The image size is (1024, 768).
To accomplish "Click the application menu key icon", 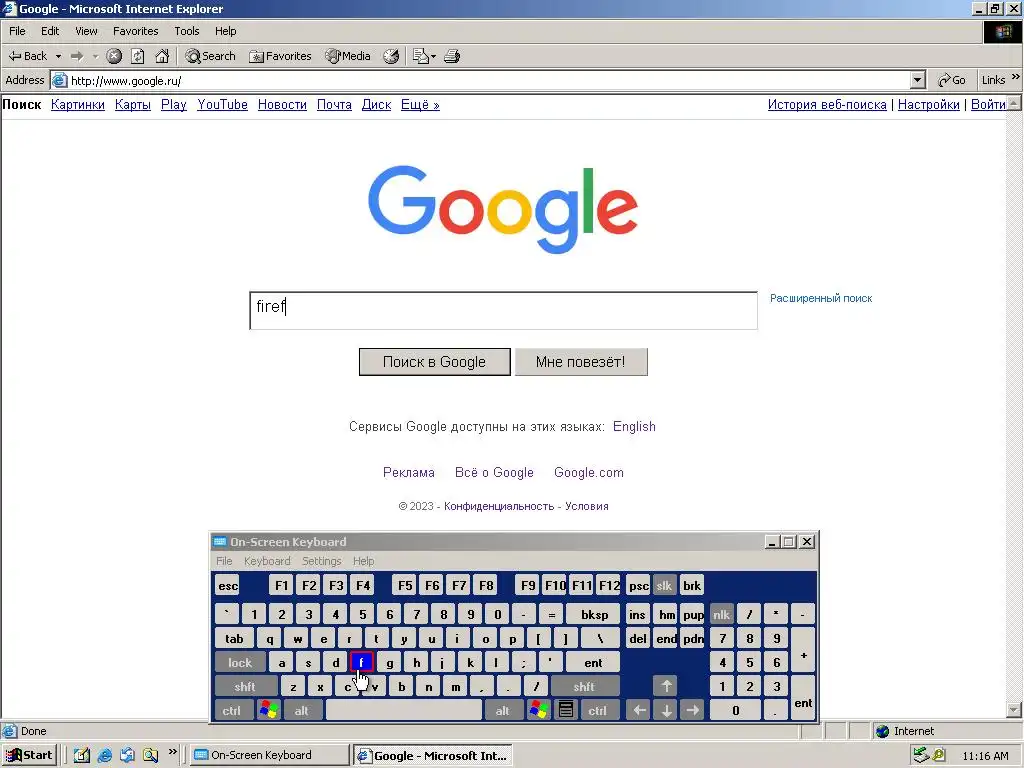I will [566, 711].
